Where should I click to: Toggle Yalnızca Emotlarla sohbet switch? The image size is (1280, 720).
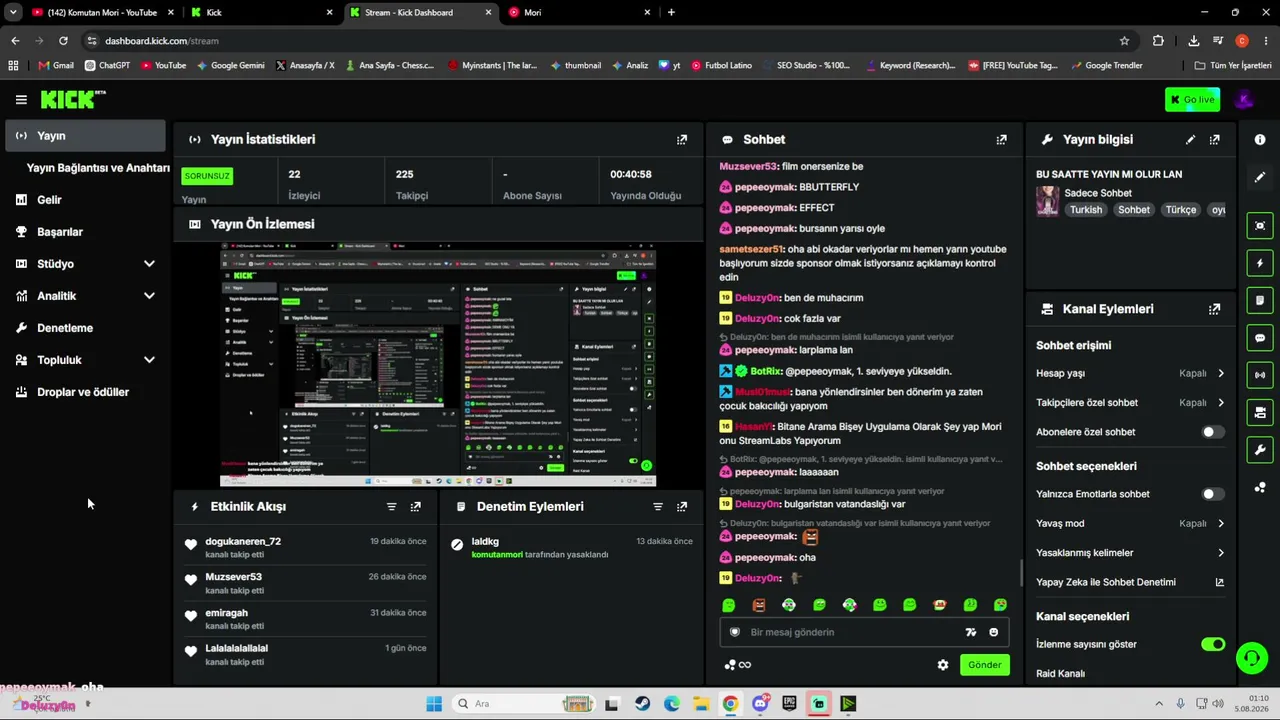point(1212,494)
